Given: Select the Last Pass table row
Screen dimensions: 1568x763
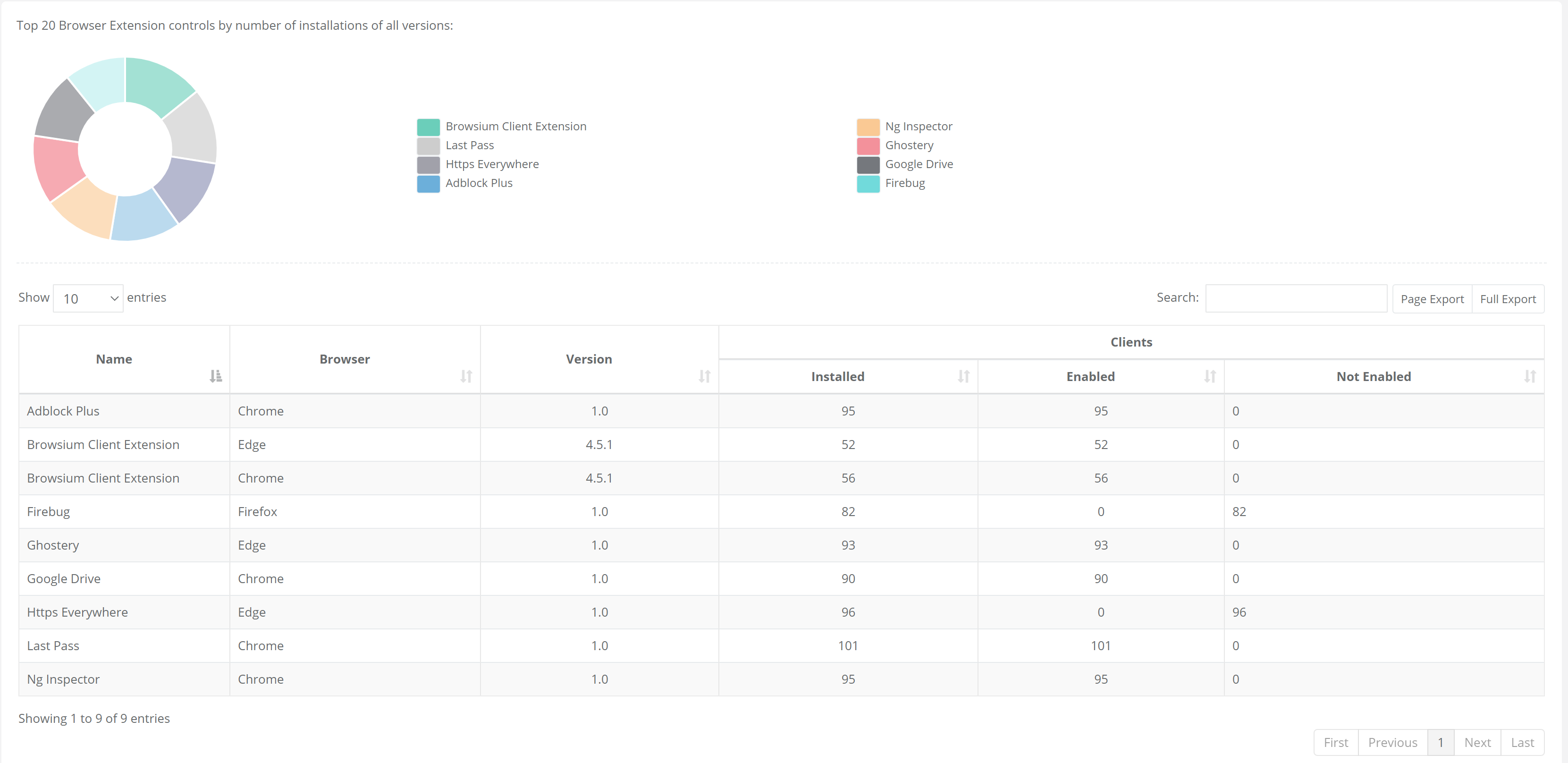Looking at the screenshot, I should click(53, 645).
